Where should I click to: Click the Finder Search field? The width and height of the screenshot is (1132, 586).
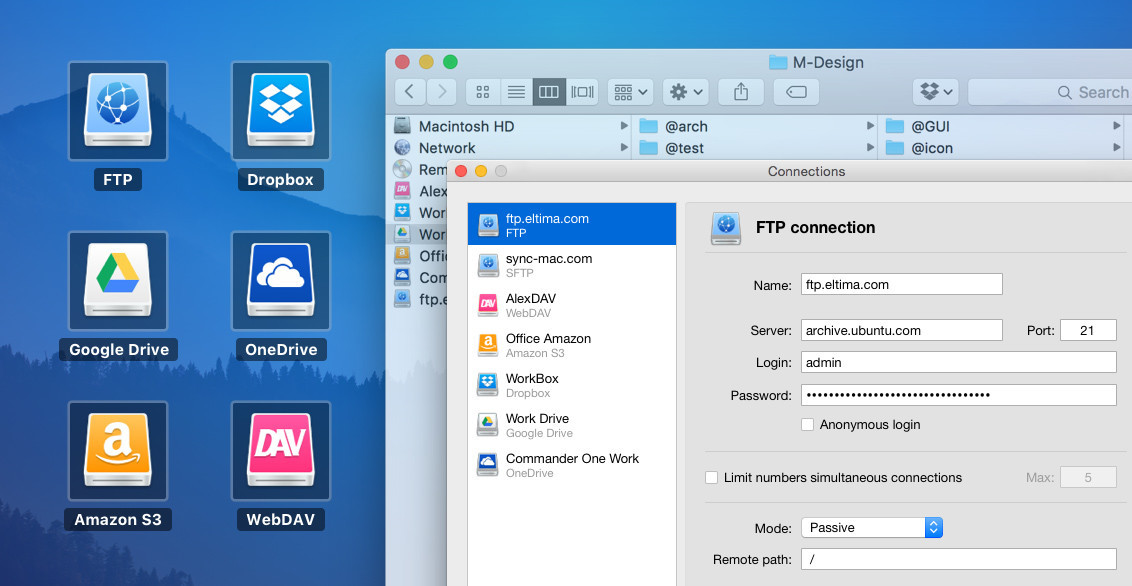pos(1050,92)
